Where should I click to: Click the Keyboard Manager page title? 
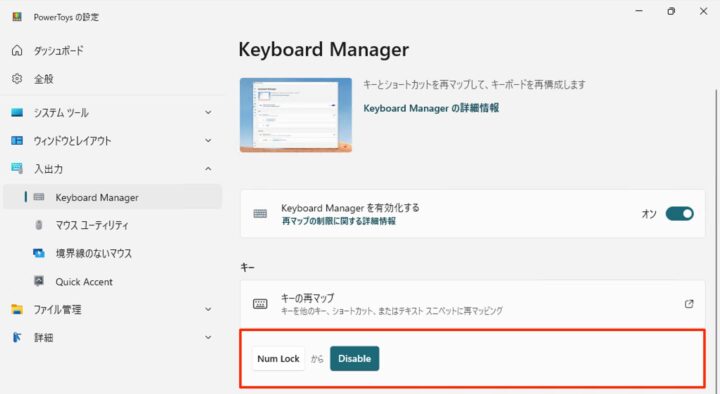(x=324, y=50)
